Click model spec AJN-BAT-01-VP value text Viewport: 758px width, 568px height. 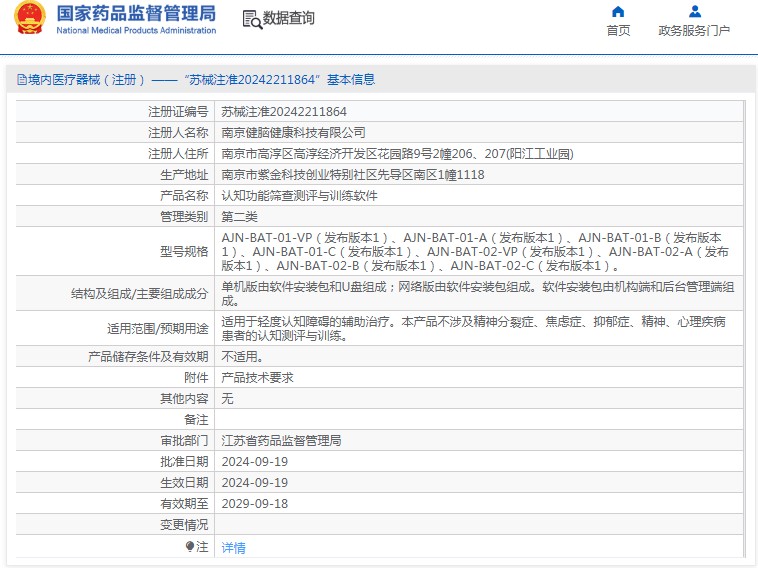475,251
